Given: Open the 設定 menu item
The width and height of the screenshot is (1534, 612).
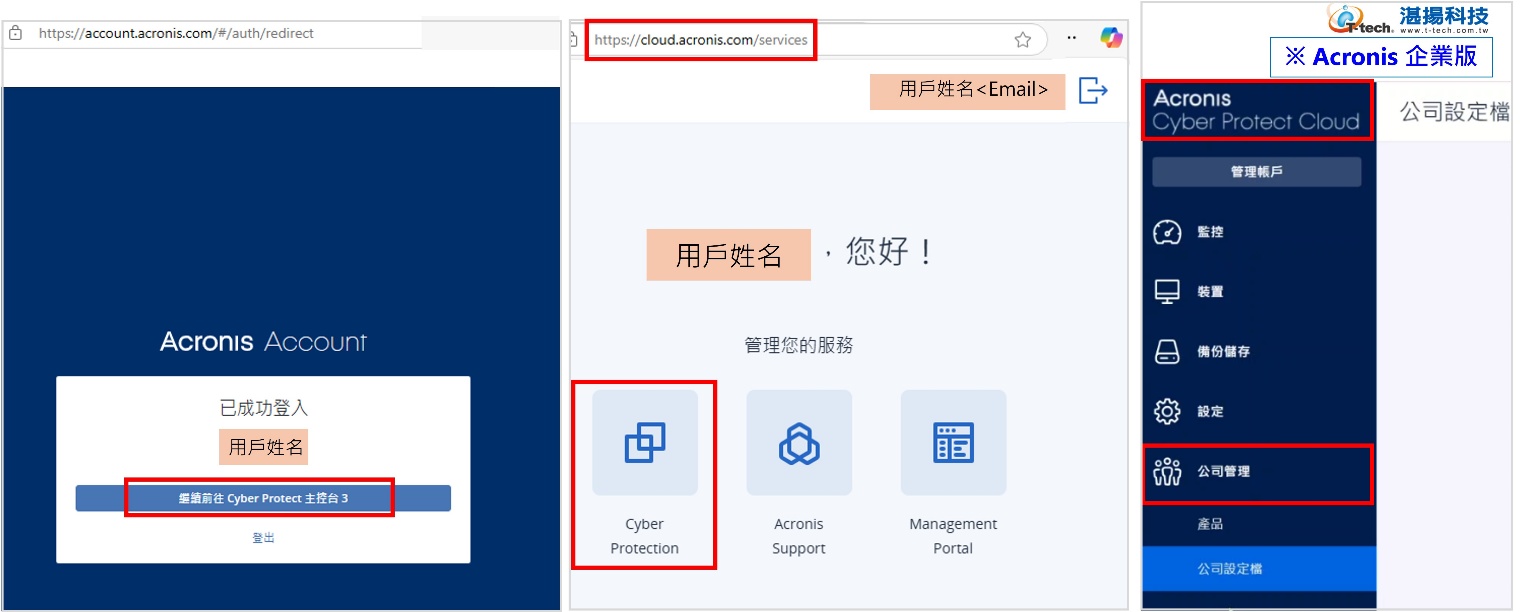Looking at the screenshot, I should pos(1259,411).
